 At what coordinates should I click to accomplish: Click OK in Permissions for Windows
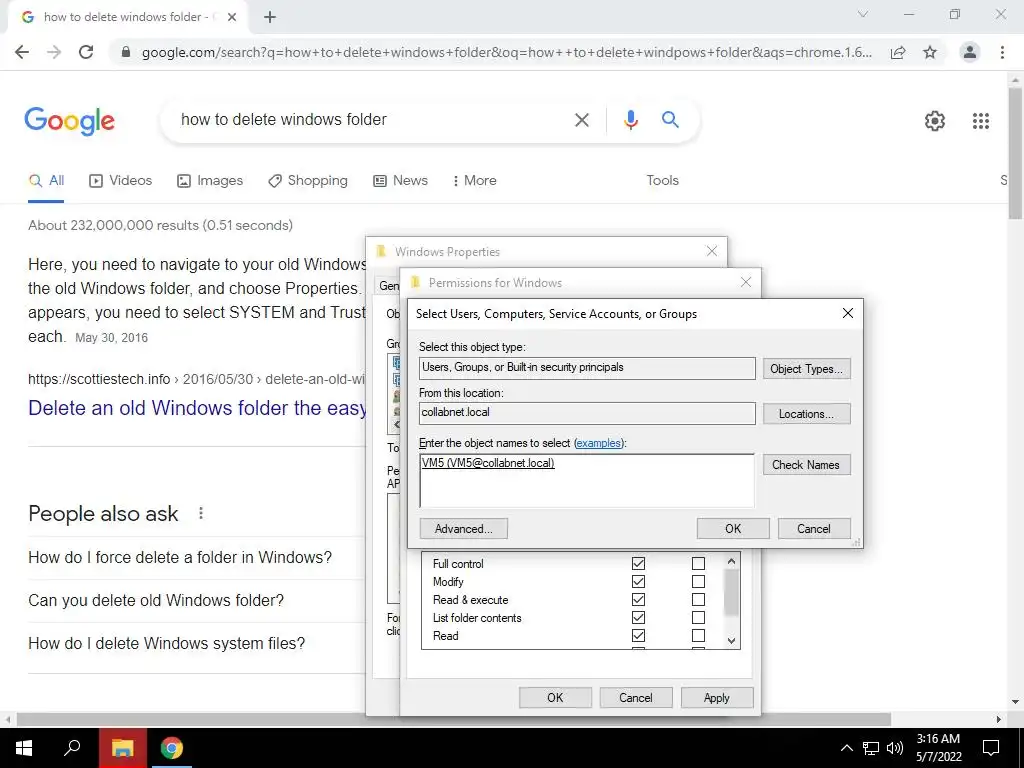555,697
